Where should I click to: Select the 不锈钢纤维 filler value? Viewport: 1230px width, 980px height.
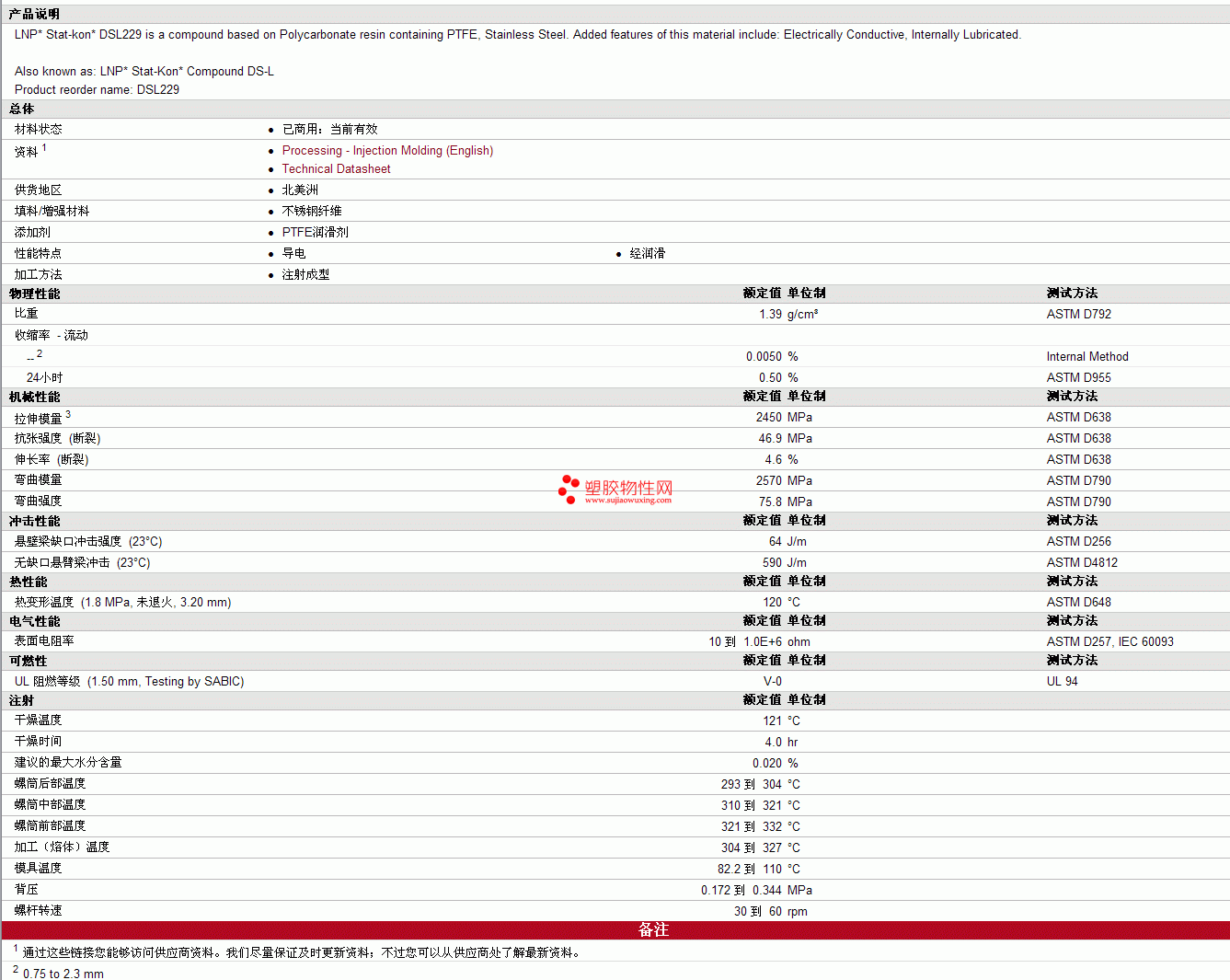[312, 212]
